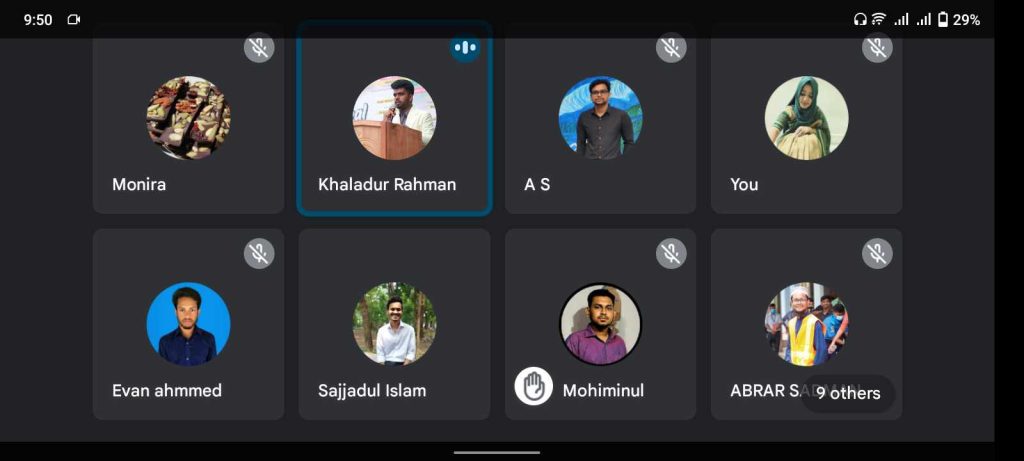Open the 9 others participants list

point(848,393)
